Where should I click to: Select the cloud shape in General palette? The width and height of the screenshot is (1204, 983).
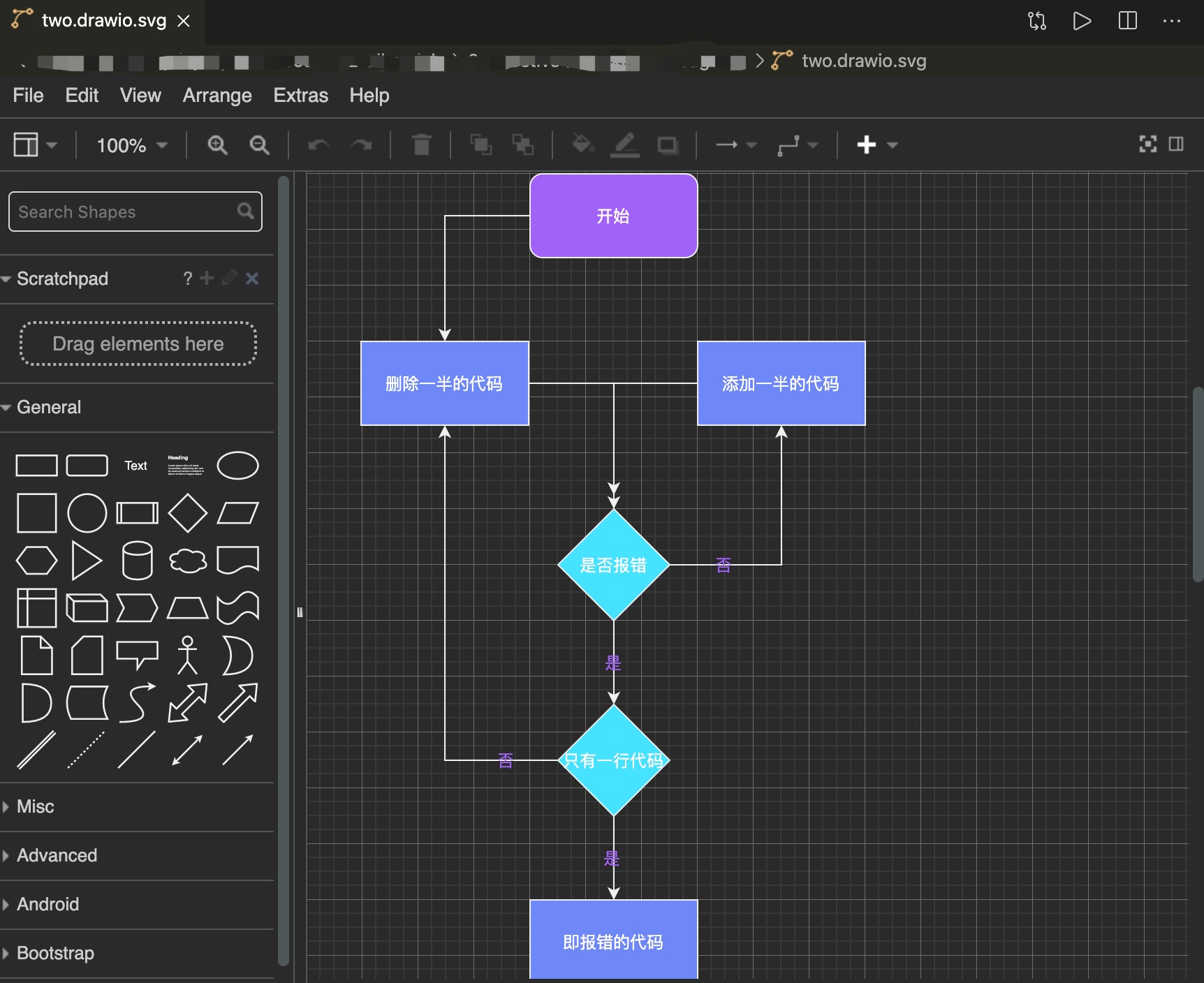click(x=187, y=561)
